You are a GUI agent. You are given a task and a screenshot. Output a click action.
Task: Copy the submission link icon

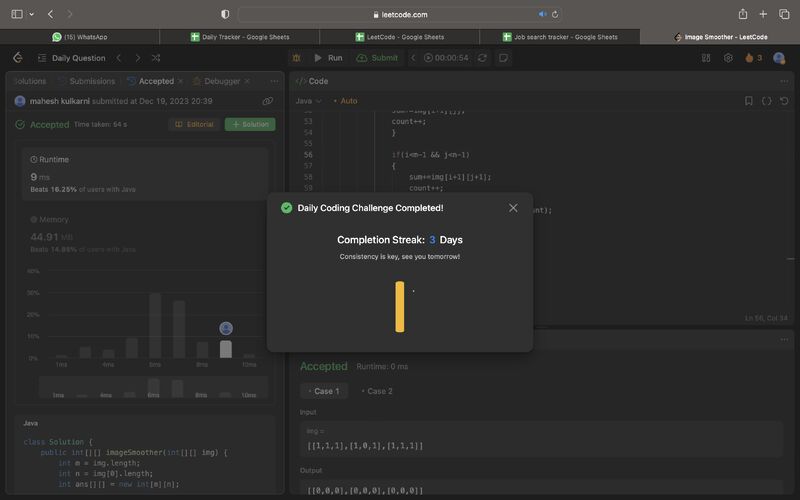point(267,101)
